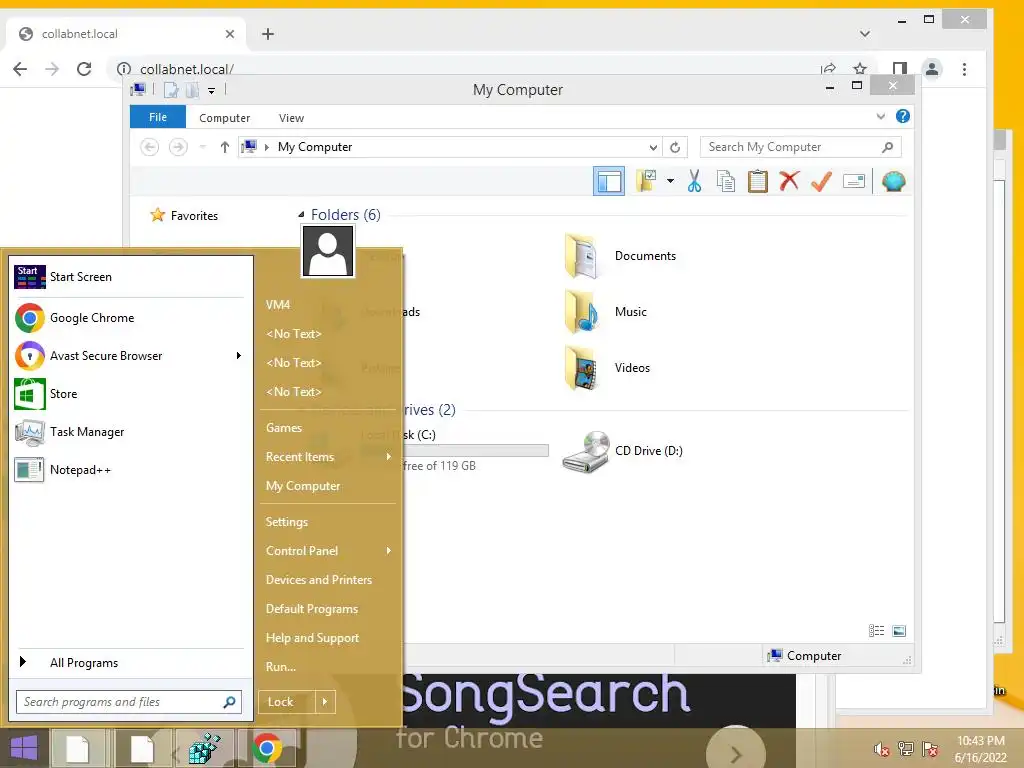Select CD Drive (D:)
This screenshot has width=1024, height=768.
622,451
